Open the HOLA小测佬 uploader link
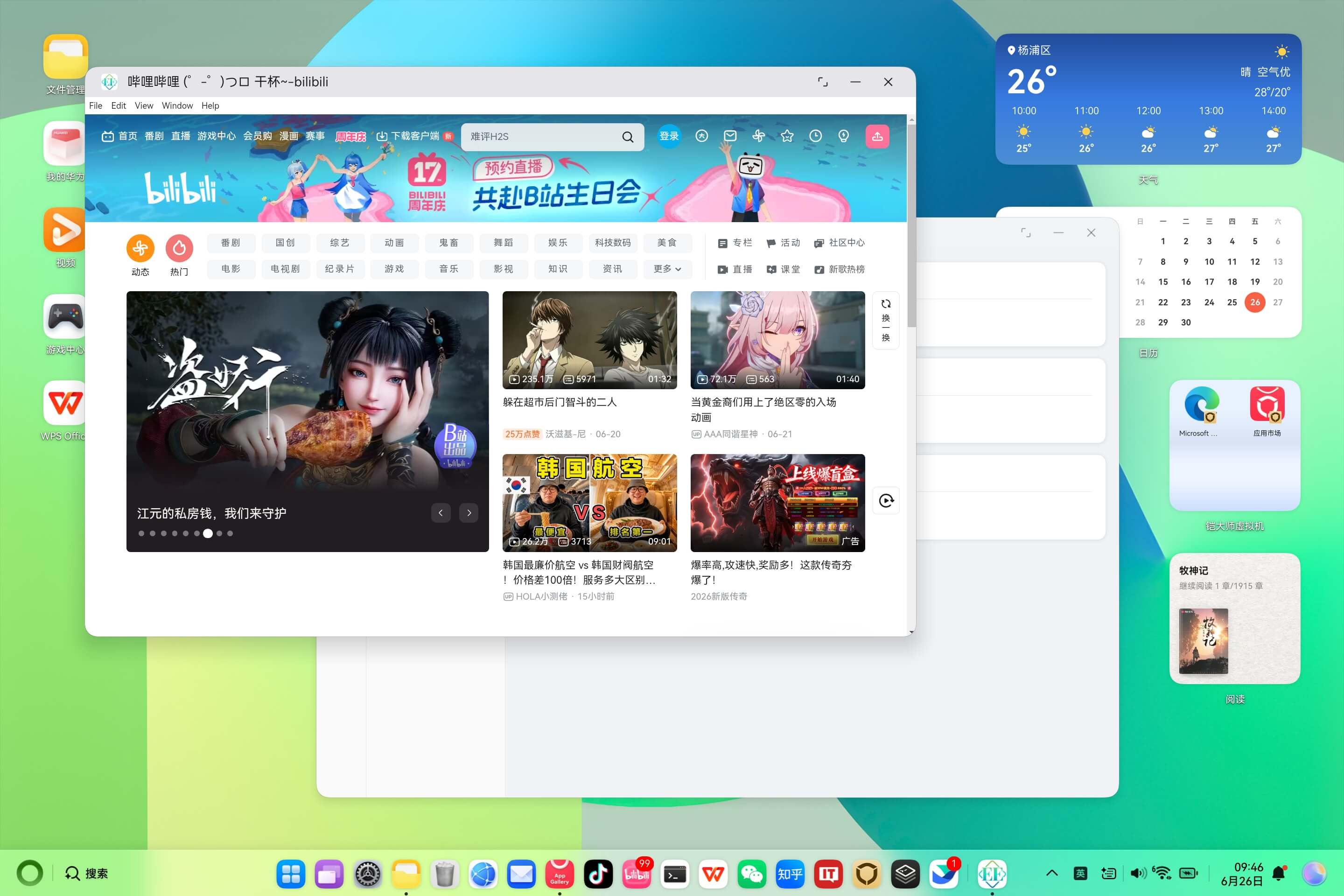This screenshot has height=896, width=1344. point(541,596)
